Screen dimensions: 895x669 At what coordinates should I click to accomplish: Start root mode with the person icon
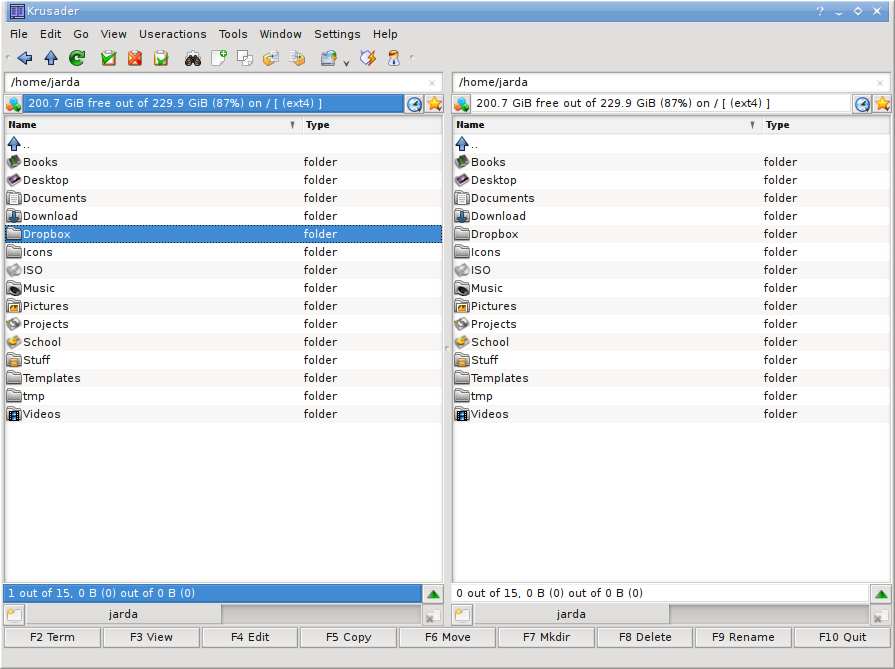click(x=394, y=58)
